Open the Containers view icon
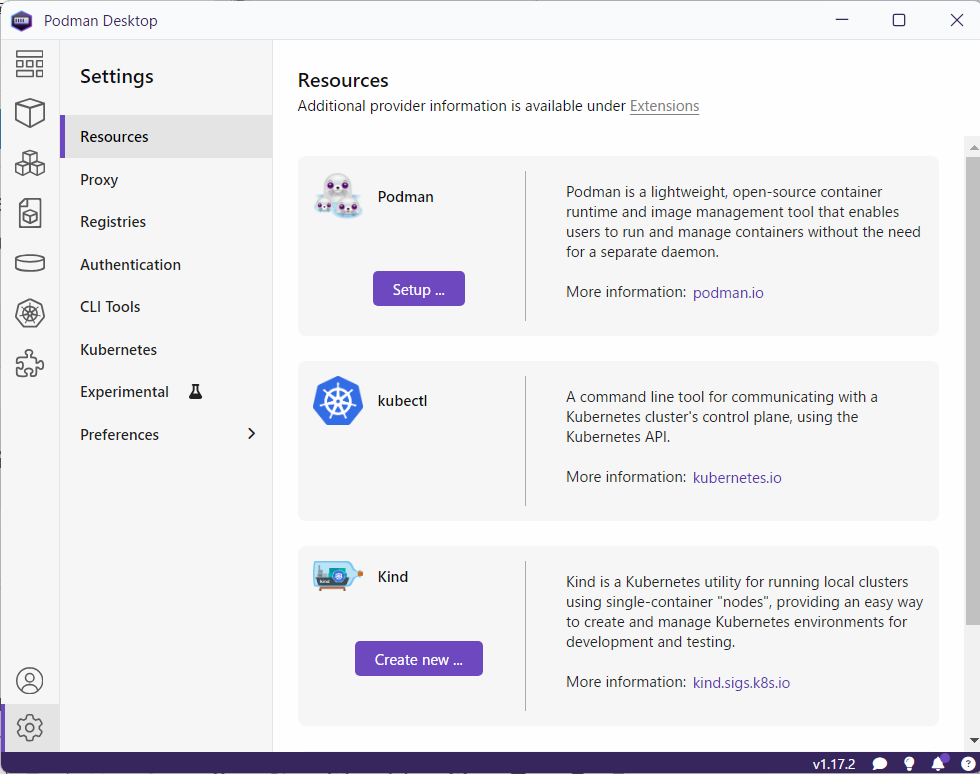Screen dimensions: 980x774 (30, 113)
